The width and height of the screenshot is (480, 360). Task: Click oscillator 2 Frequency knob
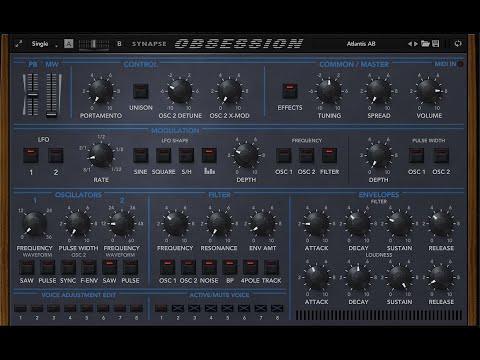pyautogui.click(x=122, y=223)
